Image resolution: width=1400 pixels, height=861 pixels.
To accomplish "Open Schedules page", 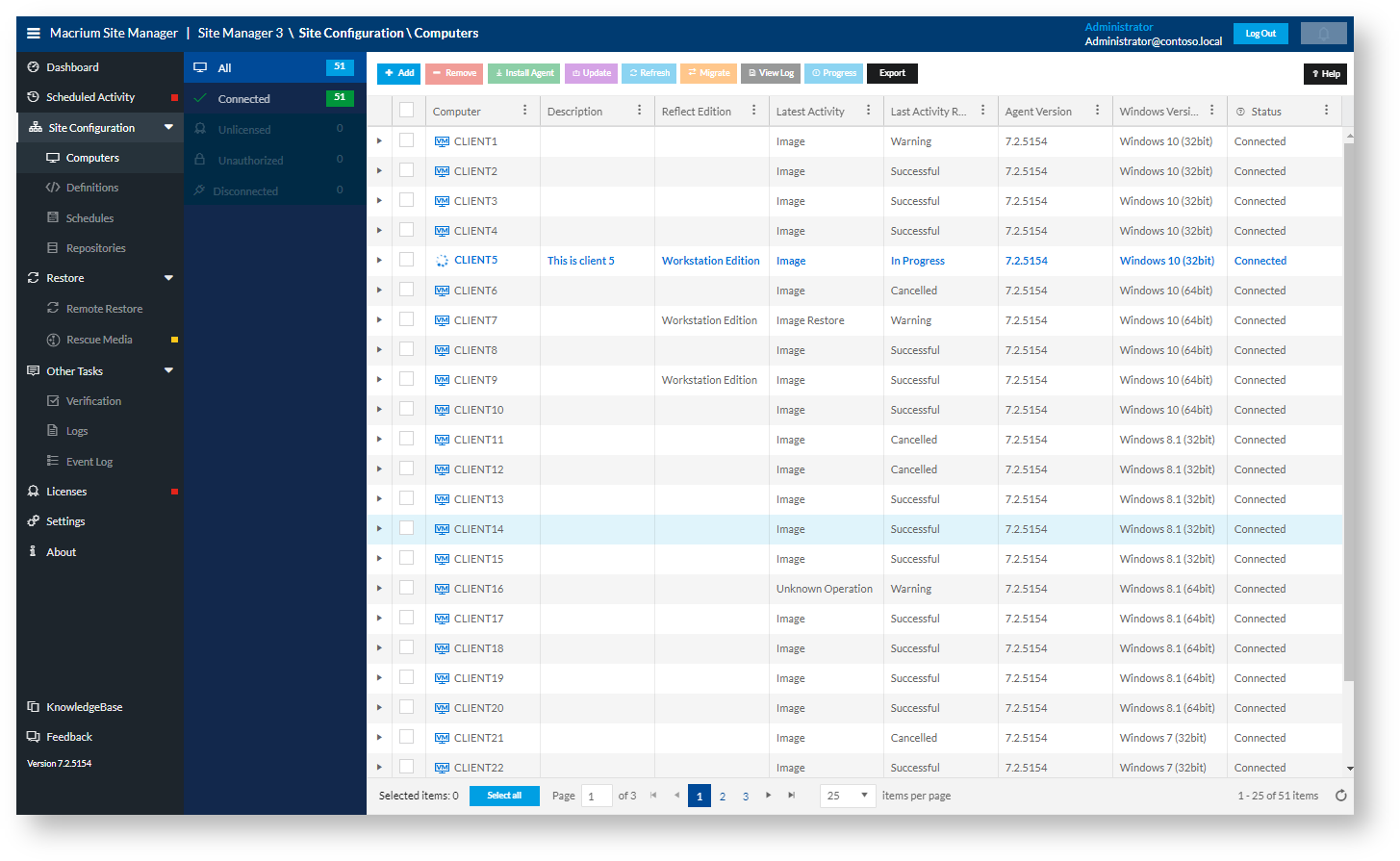I will 89,218.
